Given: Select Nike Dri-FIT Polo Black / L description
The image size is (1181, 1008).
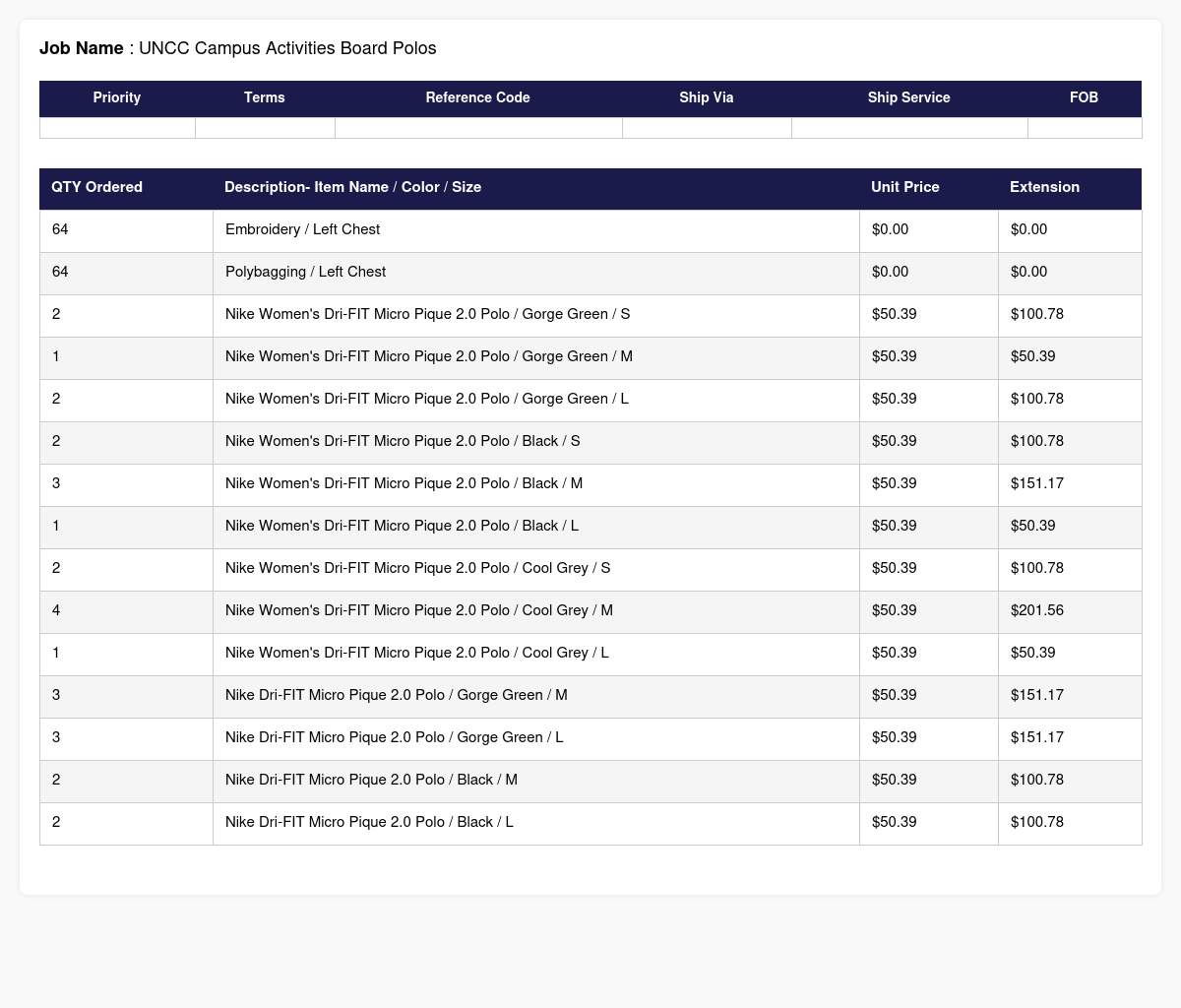Looking at the screenshot, I should pos(370,822).
